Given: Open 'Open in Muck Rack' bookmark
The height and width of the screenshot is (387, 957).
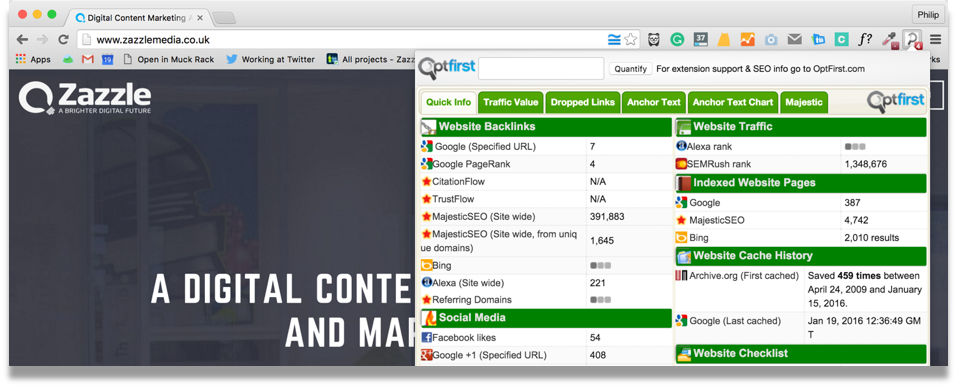Looking at the screenshot, I should click(x=168, y=59).
